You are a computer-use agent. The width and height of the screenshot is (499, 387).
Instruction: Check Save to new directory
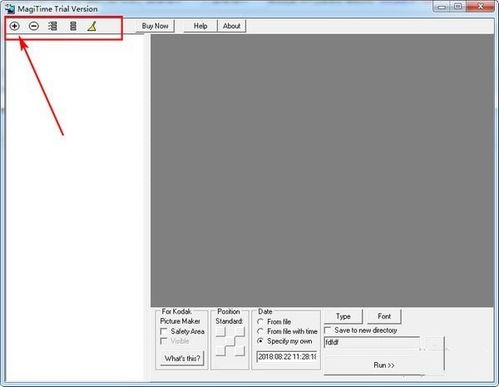tap(328, 330)
